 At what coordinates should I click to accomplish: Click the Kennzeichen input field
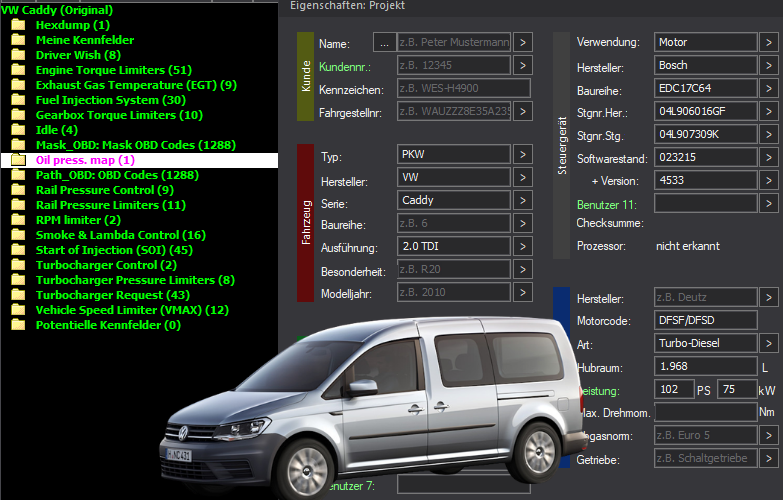464,88
